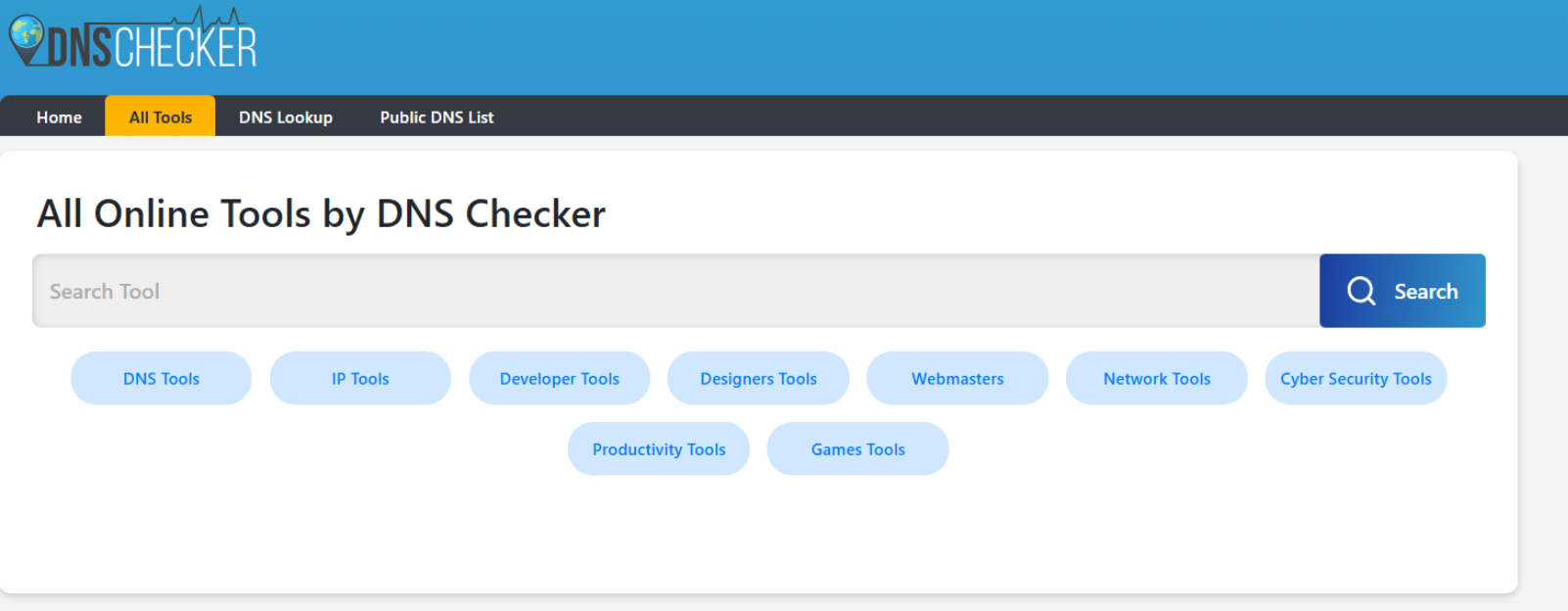Viewport: 1568px width, 611px height.
Task: Open the Webmasters category
Action: tap(957, 379)
